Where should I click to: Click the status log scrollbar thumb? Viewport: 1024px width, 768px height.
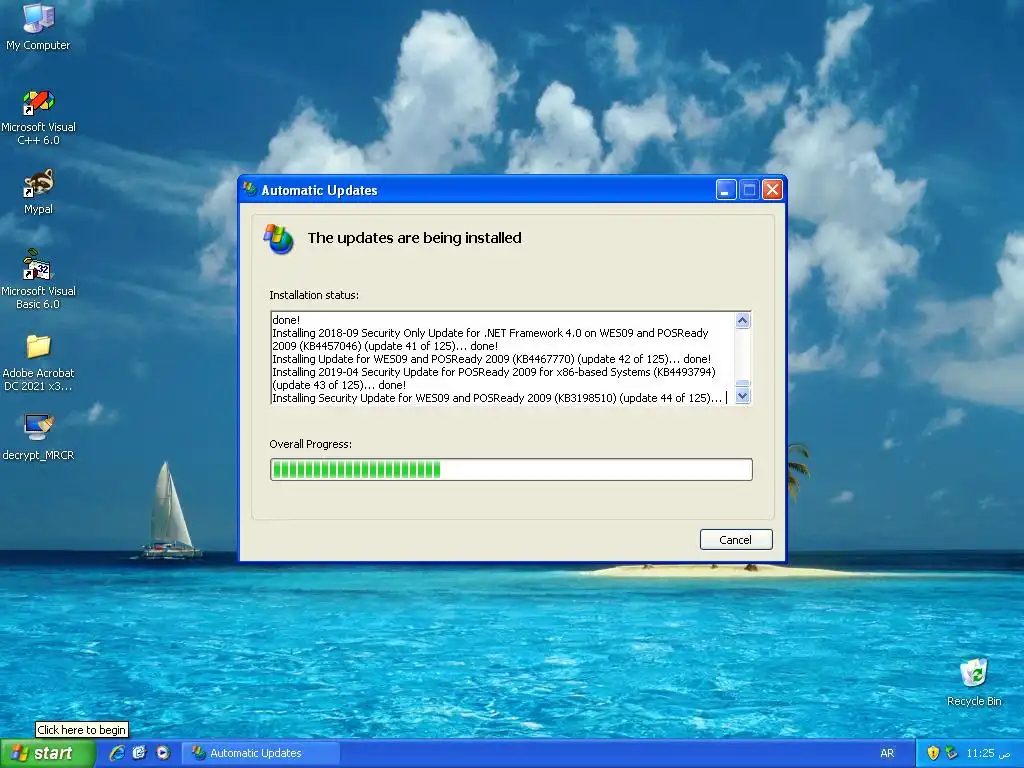coord(743,383)
